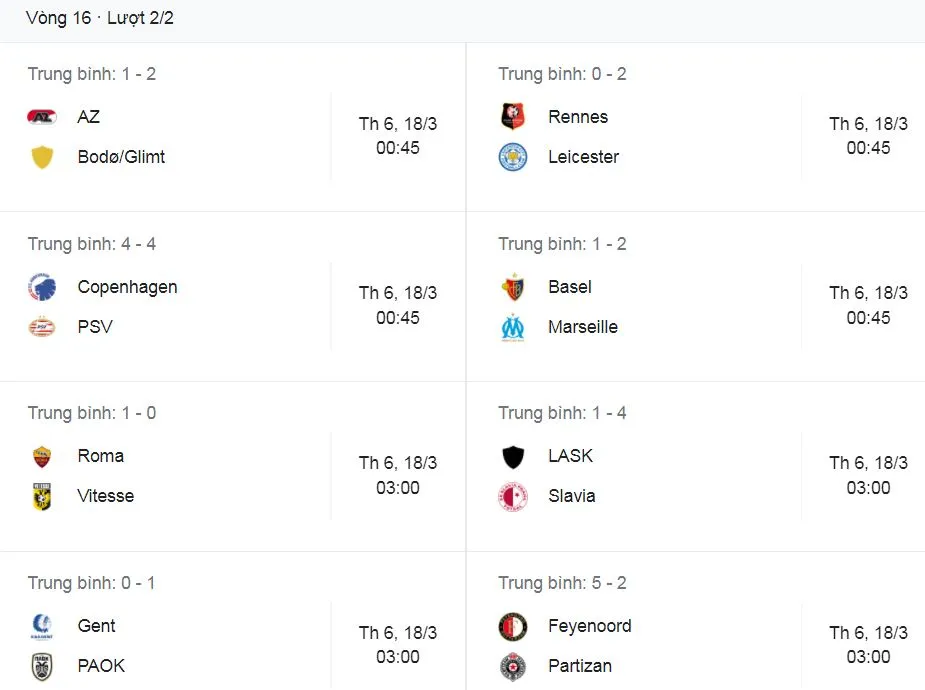Click the Roma club crest
The width and height of the screenshot is (925, 690).
coord(42,456)
